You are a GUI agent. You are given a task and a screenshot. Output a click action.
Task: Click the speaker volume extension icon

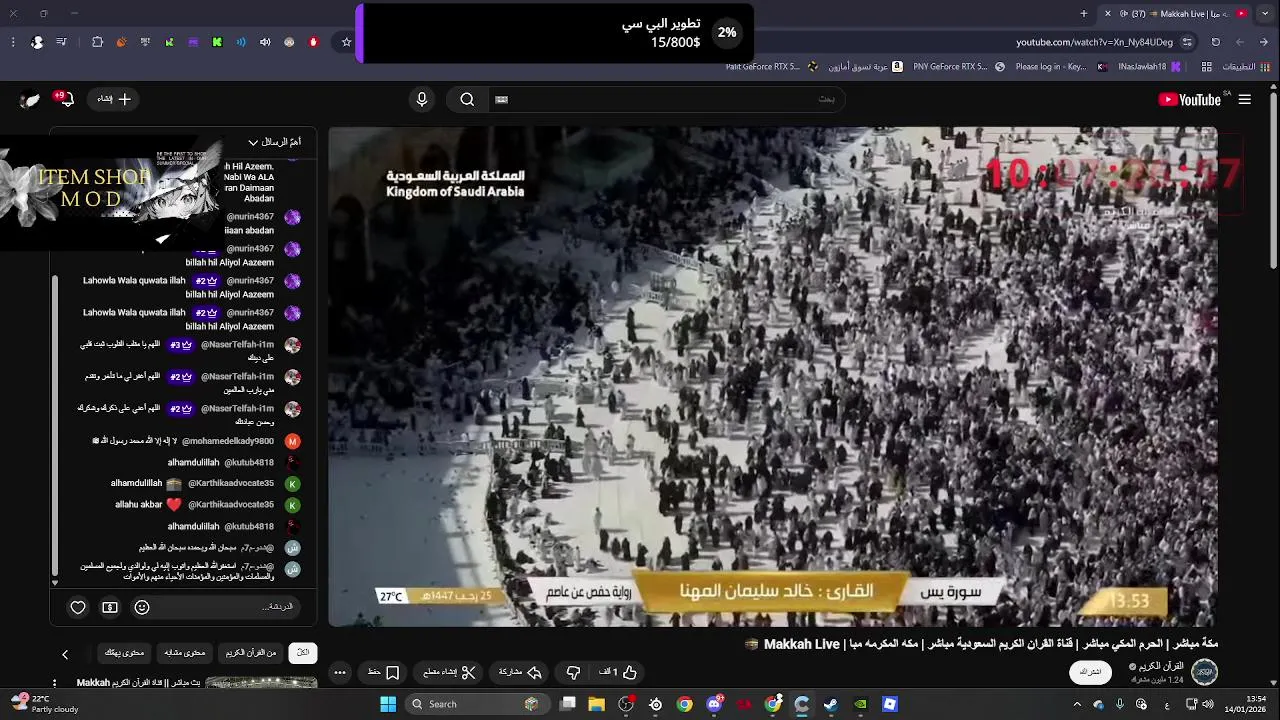coord(265,42)
